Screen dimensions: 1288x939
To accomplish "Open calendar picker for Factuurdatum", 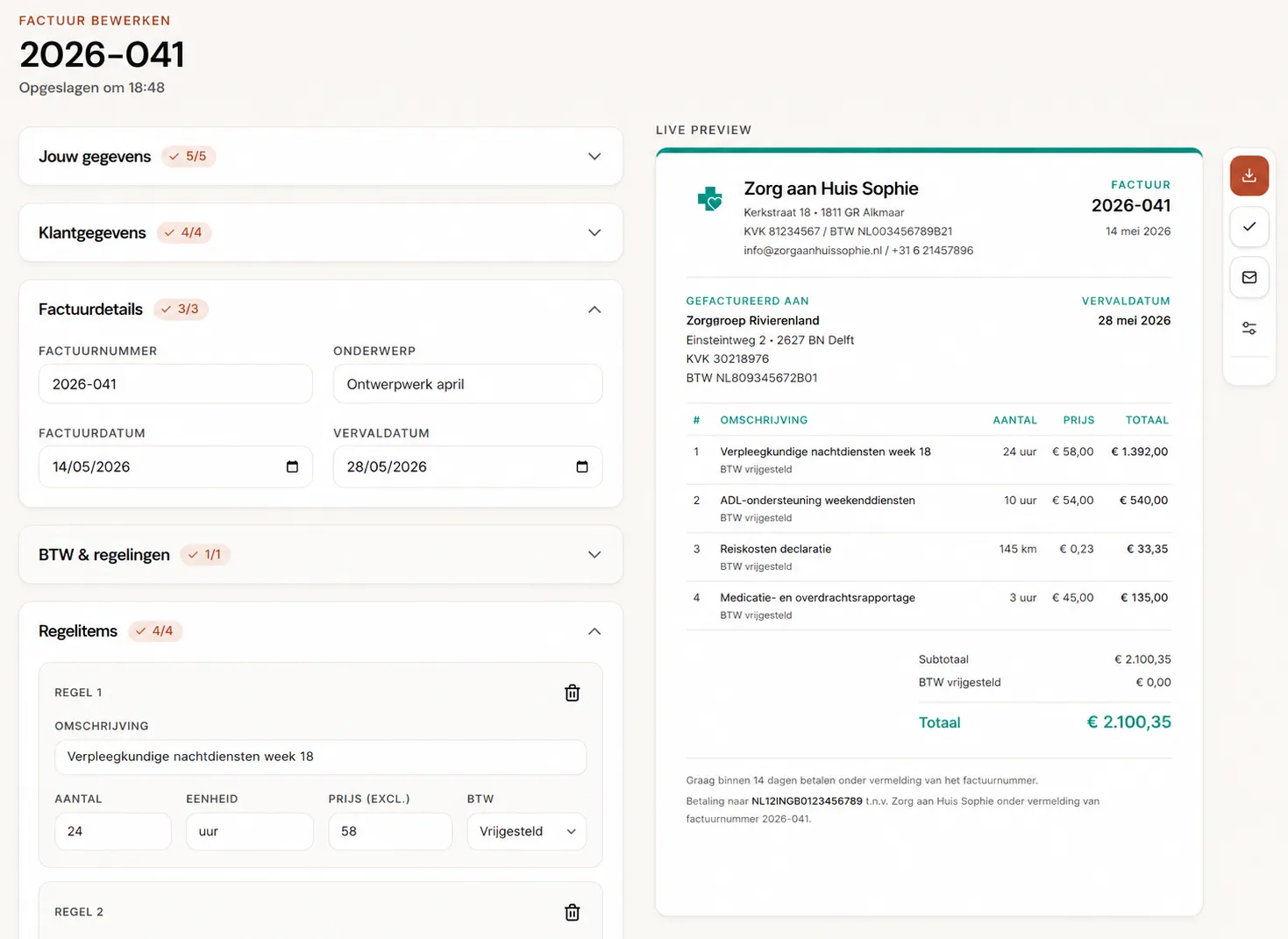I will 292,466.
